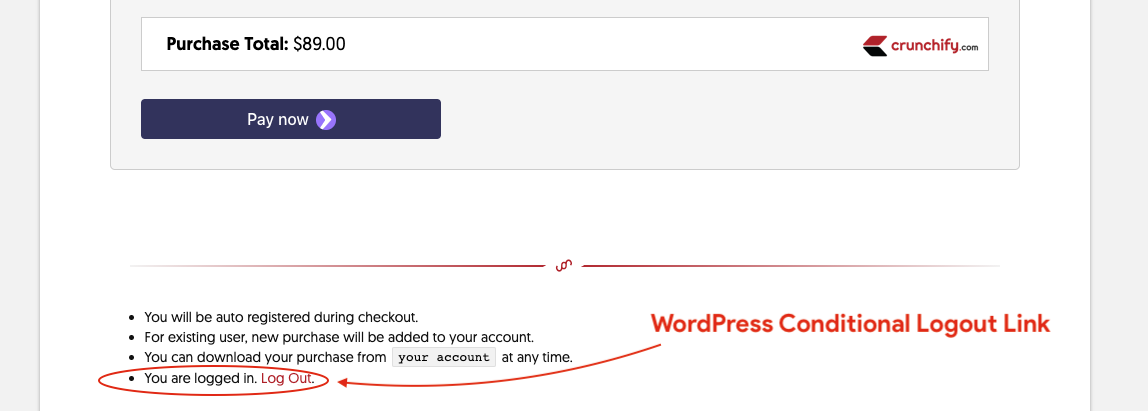
Task: Click the 'You are logged in.' text
Action: (x=201, y=379)
